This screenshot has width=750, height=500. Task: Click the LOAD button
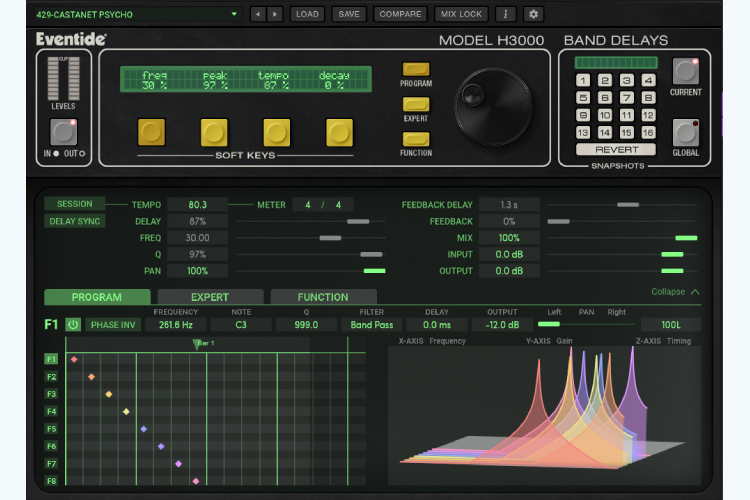[307, 14]
